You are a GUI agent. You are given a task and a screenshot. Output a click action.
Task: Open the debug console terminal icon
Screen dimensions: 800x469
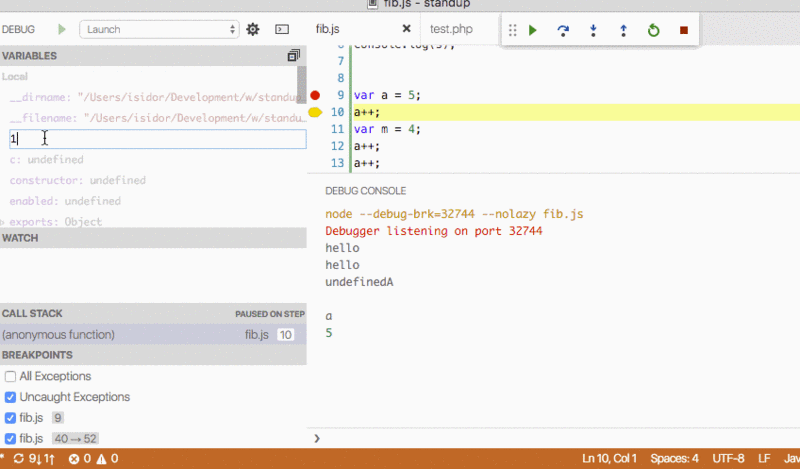[x=282, y=29]
